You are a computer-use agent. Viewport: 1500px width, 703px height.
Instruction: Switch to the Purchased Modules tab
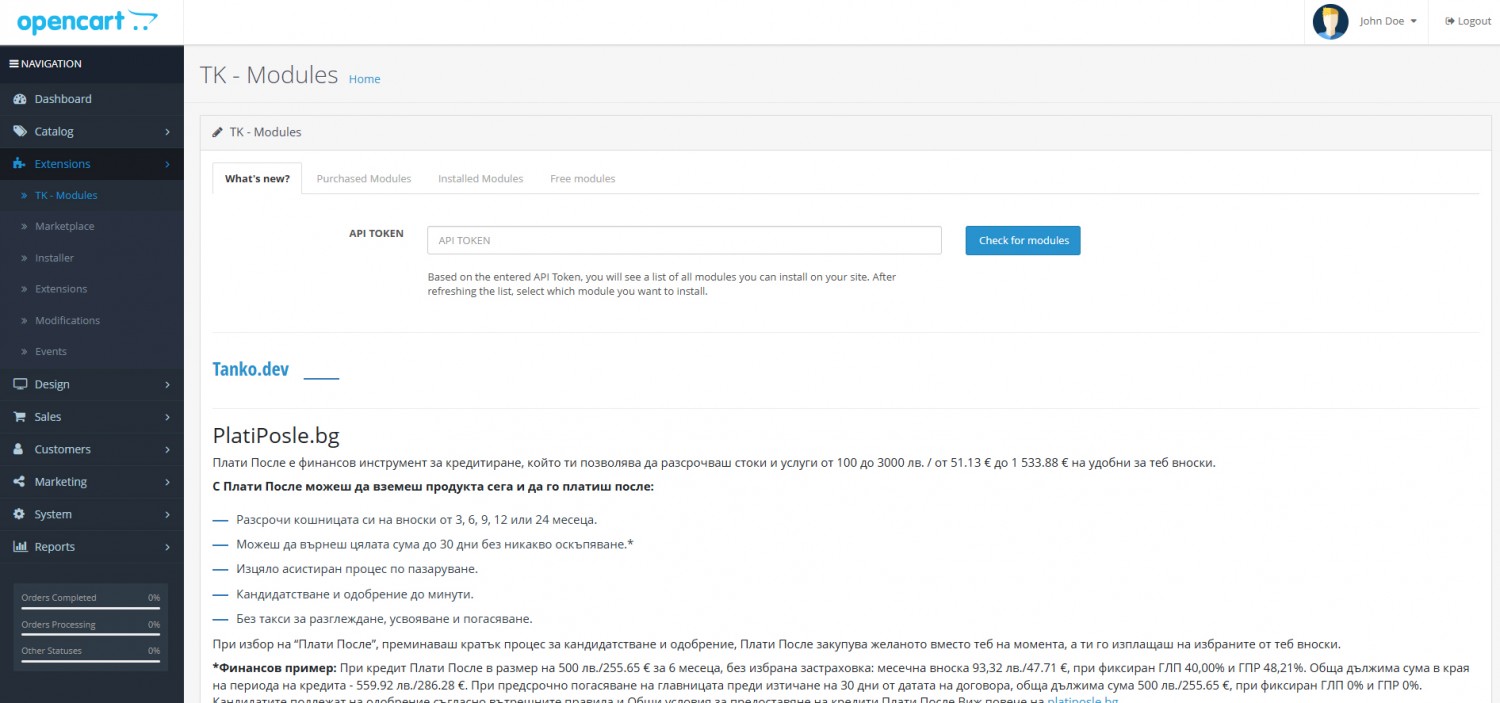[363, 179]
